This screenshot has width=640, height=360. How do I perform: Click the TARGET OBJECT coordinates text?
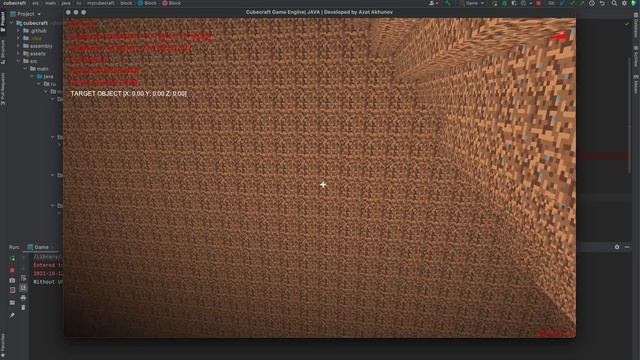tap(128, 93)
